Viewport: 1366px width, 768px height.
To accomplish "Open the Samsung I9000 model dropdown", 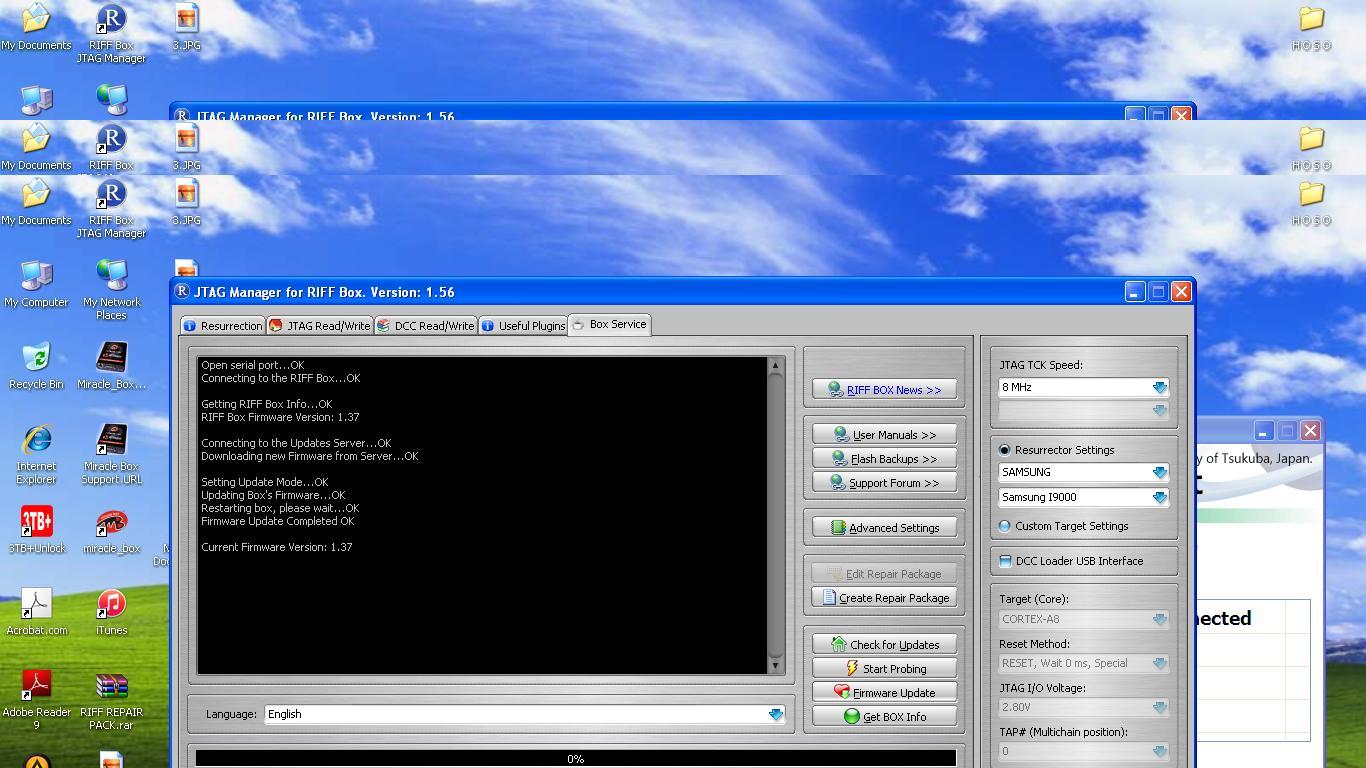I will tap(1084, 497).
